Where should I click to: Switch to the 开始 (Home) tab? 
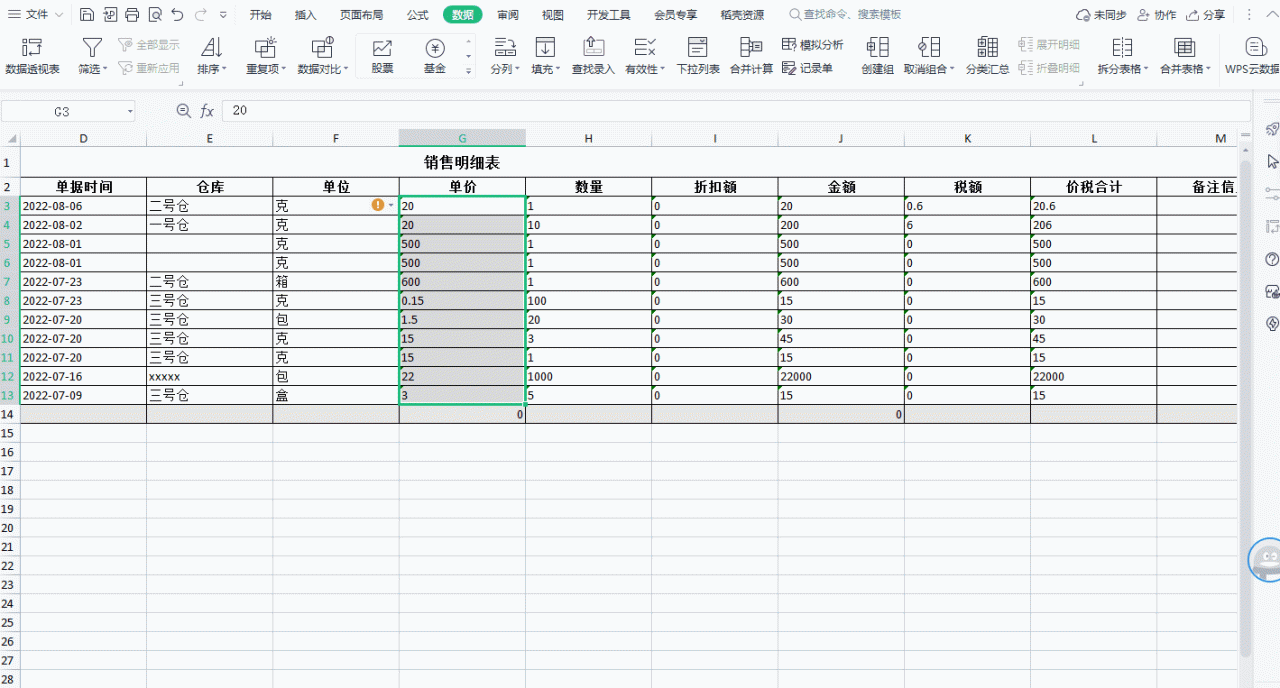[x=260, y=15]
